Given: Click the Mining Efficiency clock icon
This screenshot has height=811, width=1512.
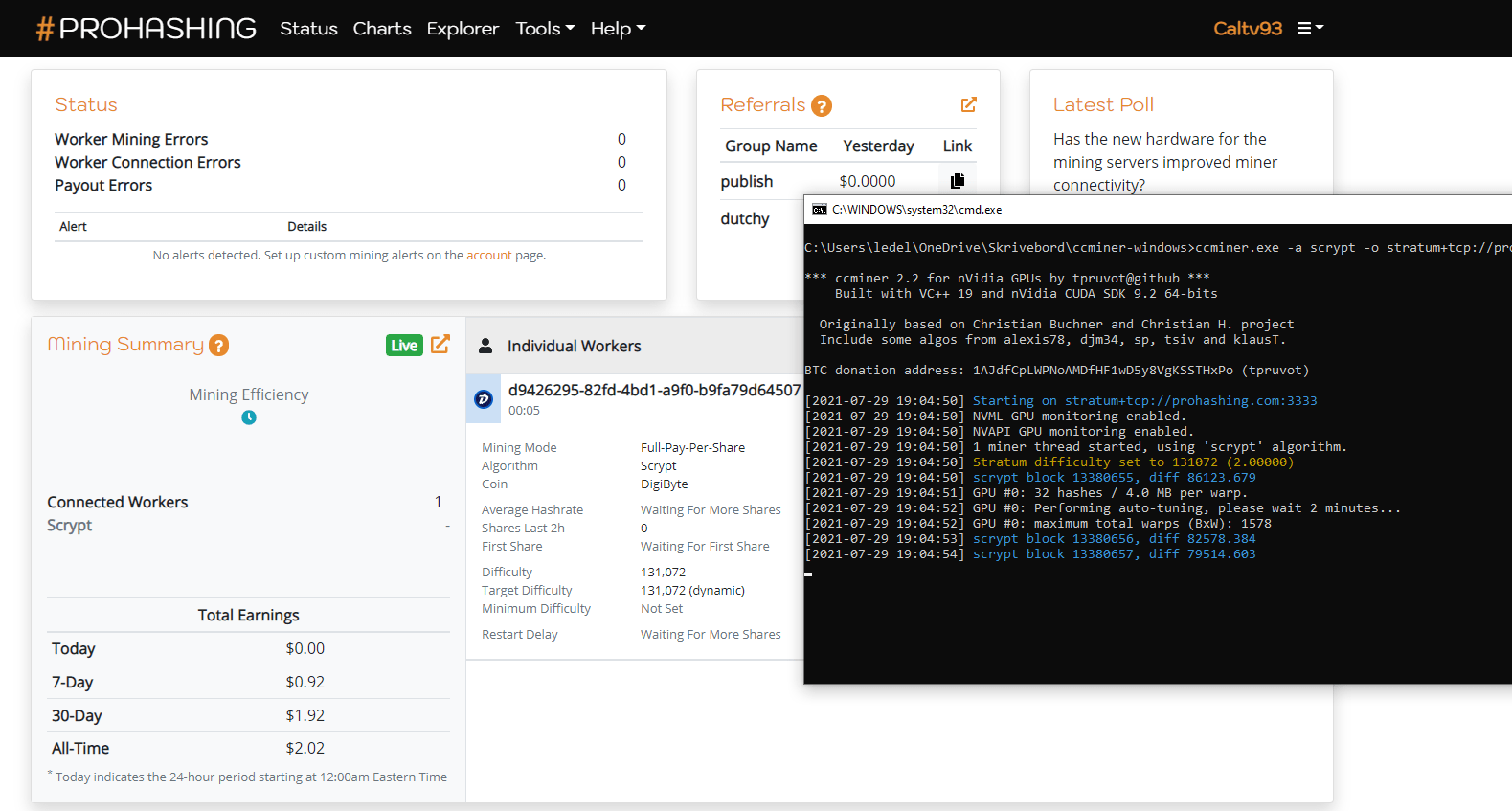Looking at the screenshot, I should click(249, 417).
